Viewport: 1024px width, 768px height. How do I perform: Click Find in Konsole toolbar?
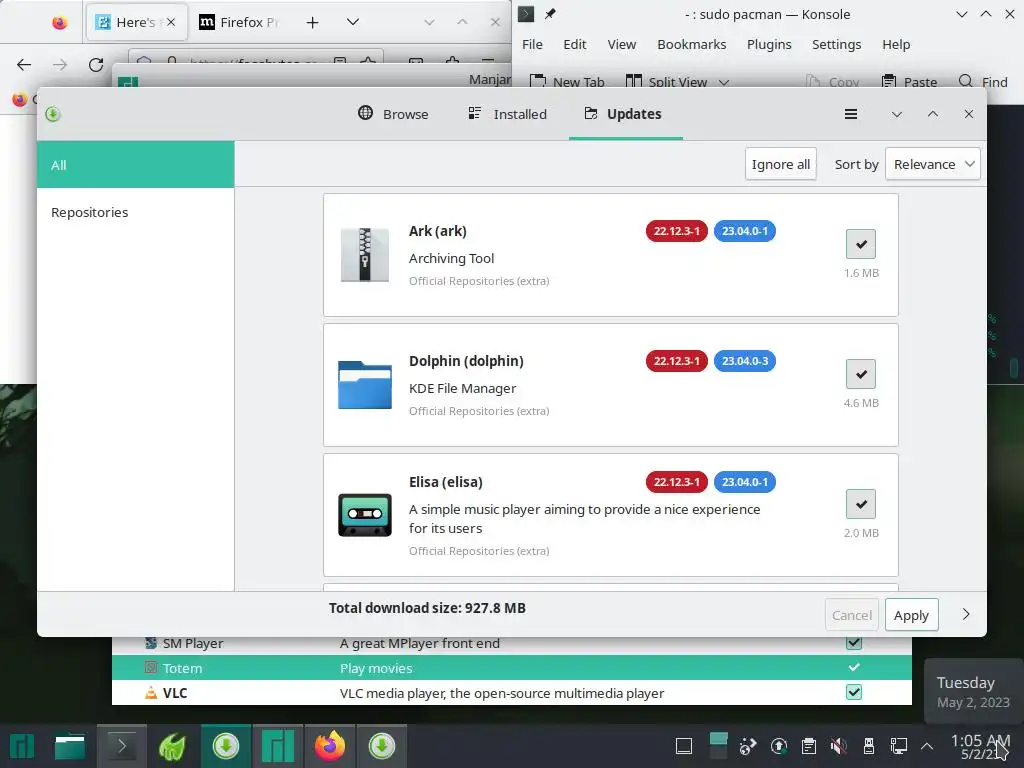tap(984, 82)
